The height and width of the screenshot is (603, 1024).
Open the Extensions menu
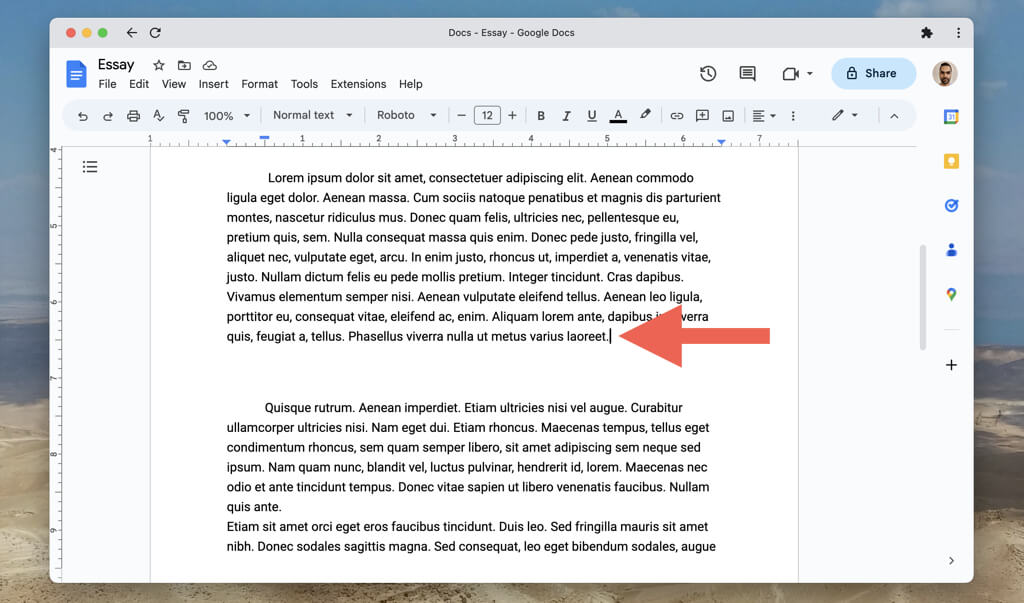click(x=358, y=84)
